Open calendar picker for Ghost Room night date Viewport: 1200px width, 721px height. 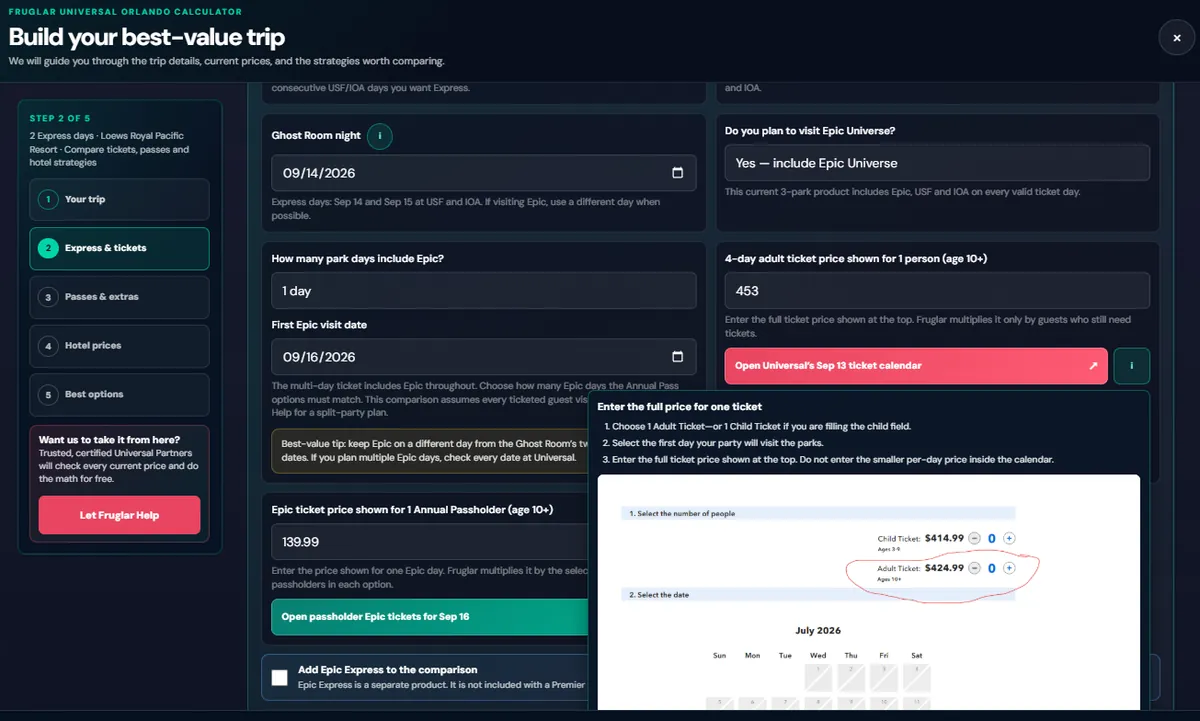(677, 173)
